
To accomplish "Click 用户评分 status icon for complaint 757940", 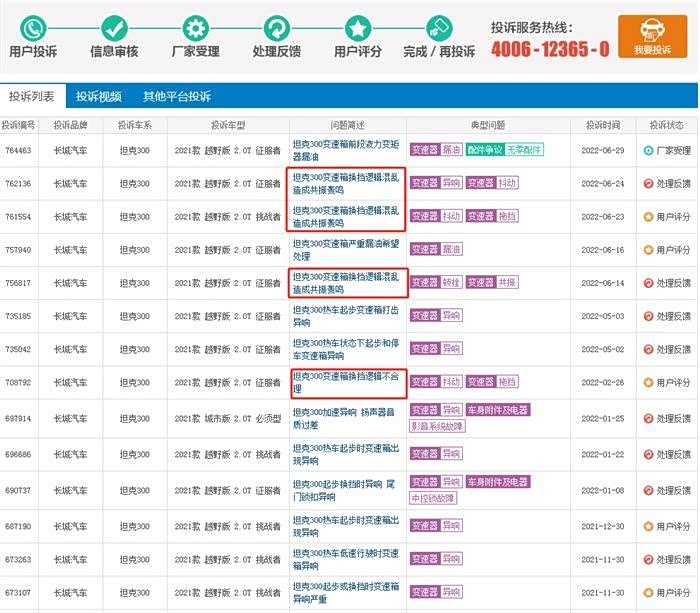I will pos(648,250).
